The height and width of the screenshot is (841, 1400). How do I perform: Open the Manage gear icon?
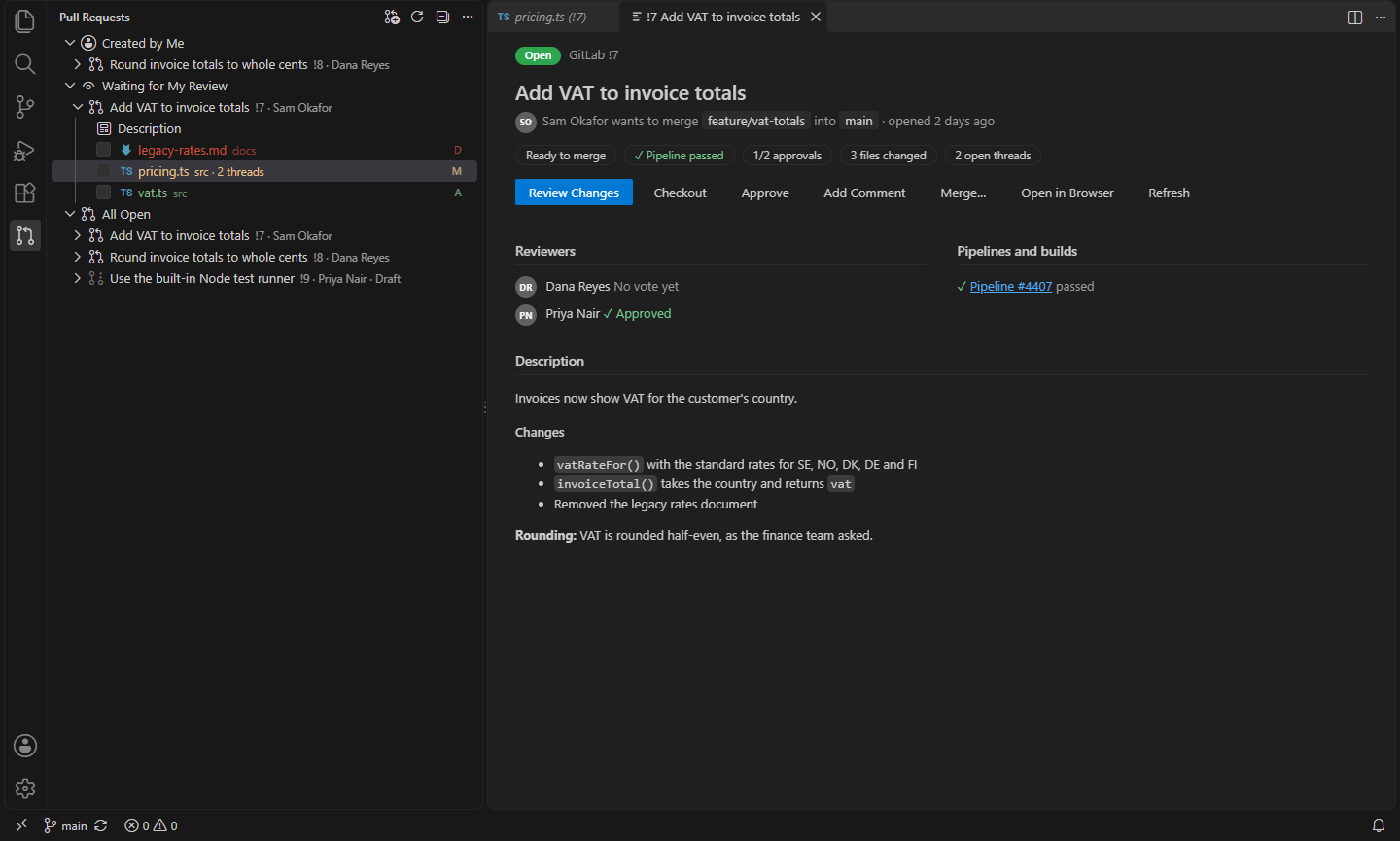[x=25, y=788]
